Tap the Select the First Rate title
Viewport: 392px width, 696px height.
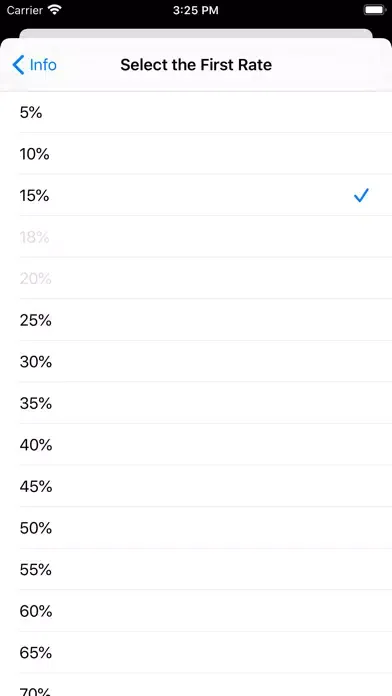pyautogui.click(x=196, y=65)
